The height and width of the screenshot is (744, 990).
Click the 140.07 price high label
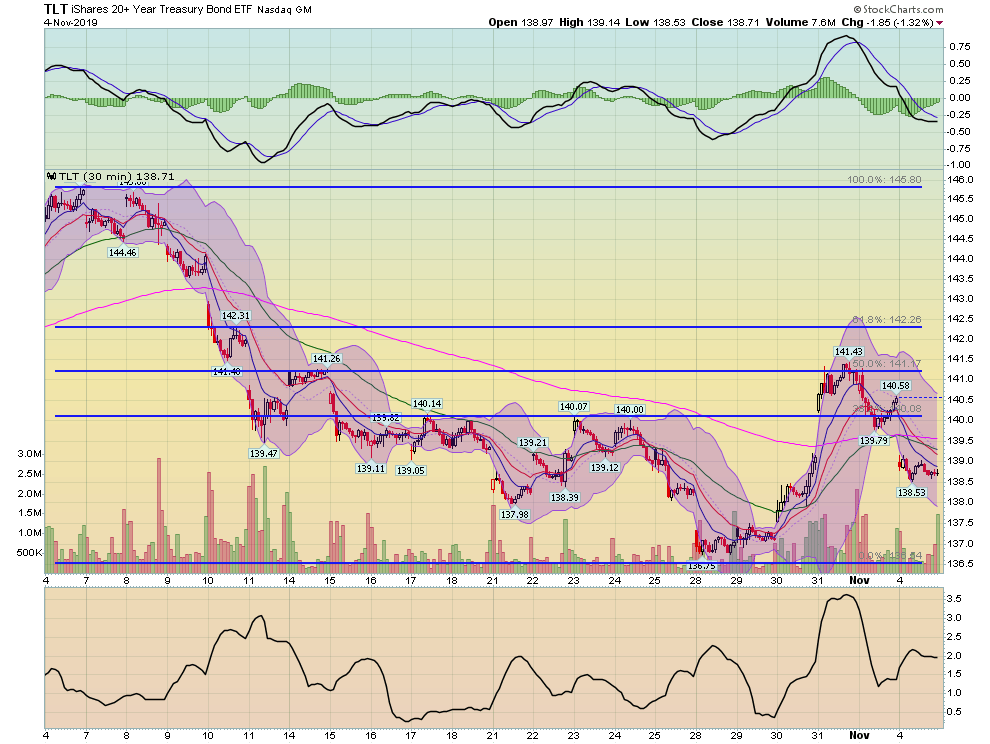[573, 407]
